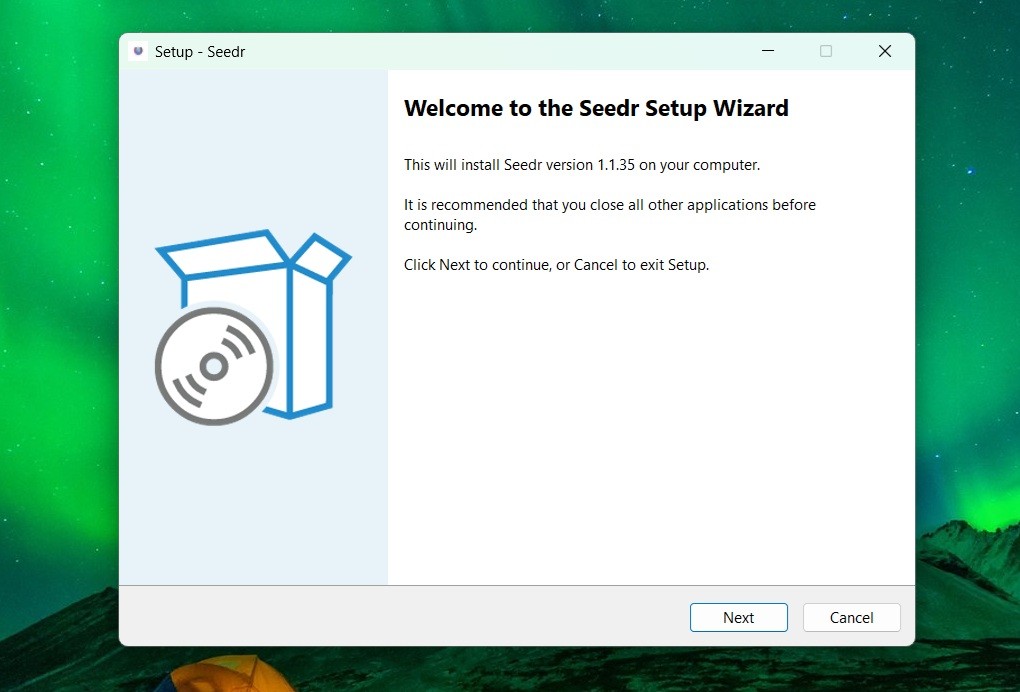Minimize the Setup - Seedr window
The image size is (1020, 692).
[768, 51]
